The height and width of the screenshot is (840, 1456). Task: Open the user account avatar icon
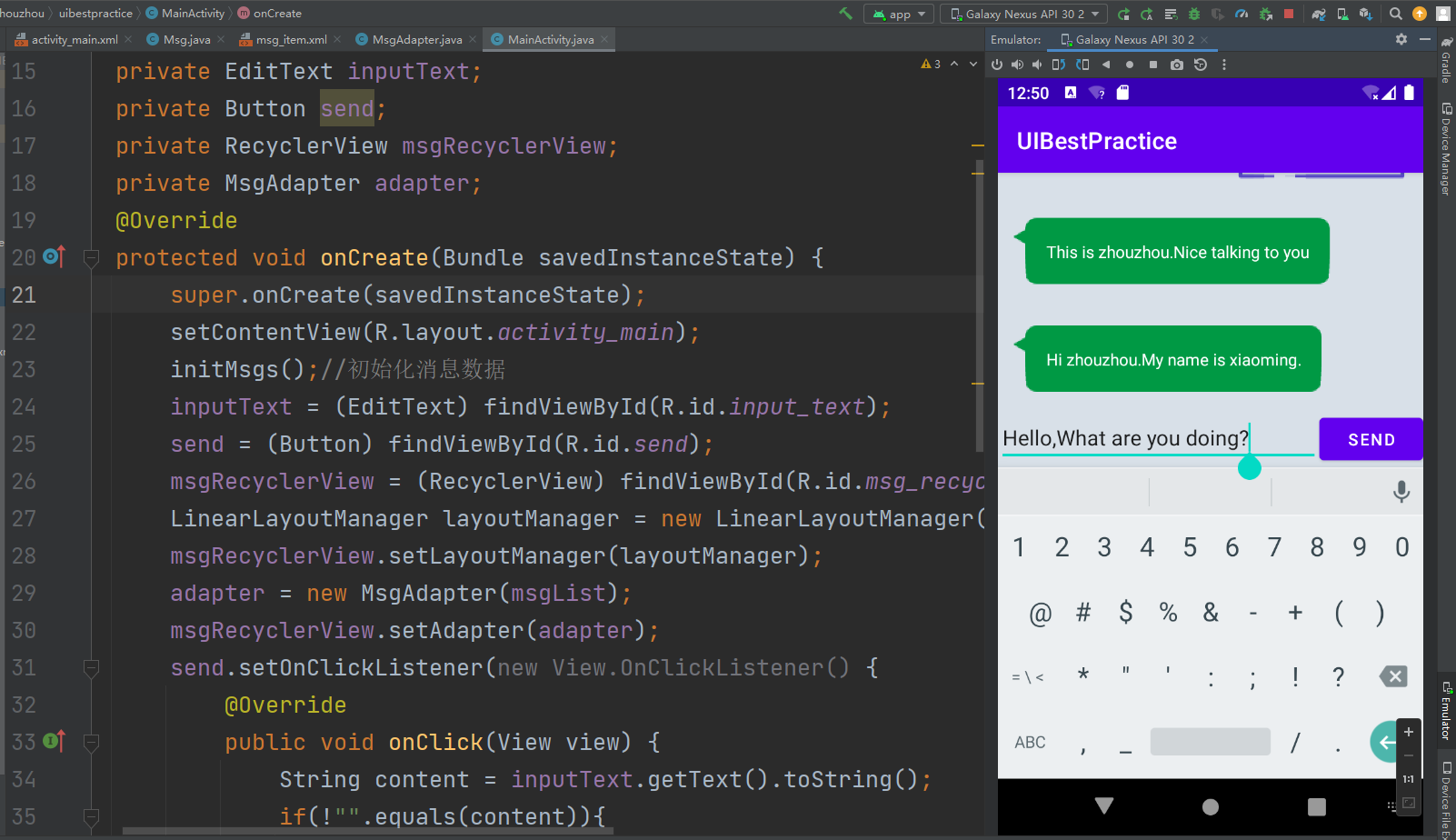pos(1443,14)
